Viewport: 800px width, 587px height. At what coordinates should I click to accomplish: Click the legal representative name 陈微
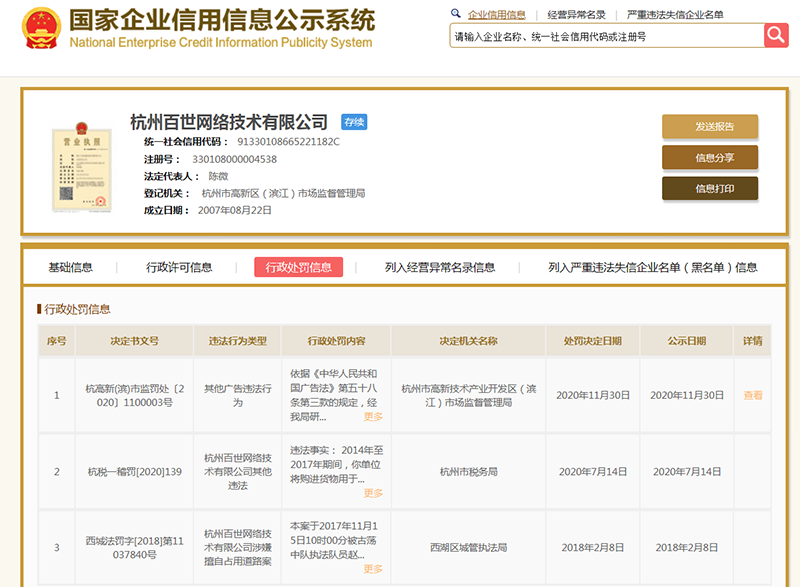tap(218, 176)
